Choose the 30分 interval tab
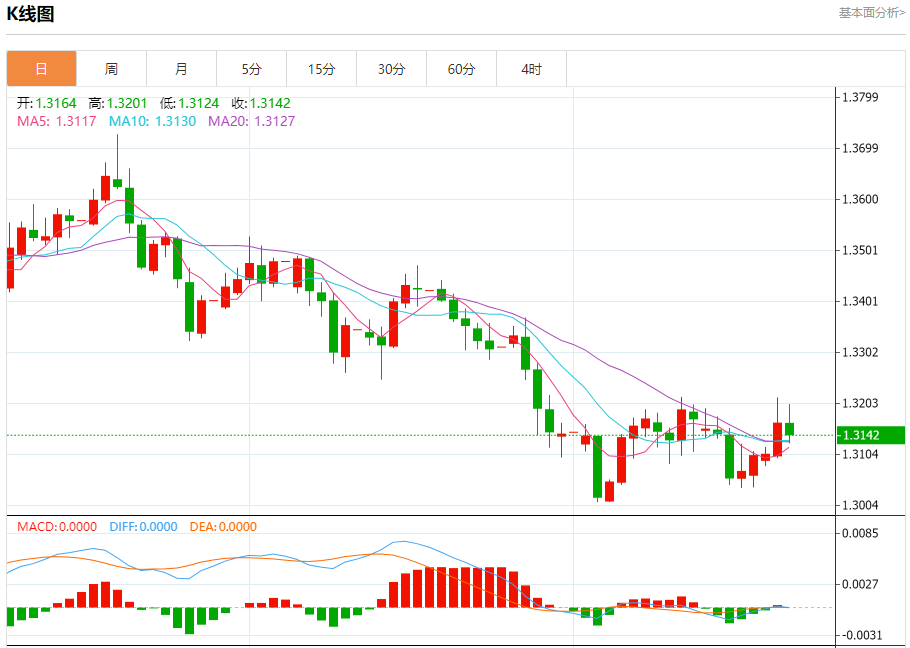 pyautogui.click(x=391, y=69)
